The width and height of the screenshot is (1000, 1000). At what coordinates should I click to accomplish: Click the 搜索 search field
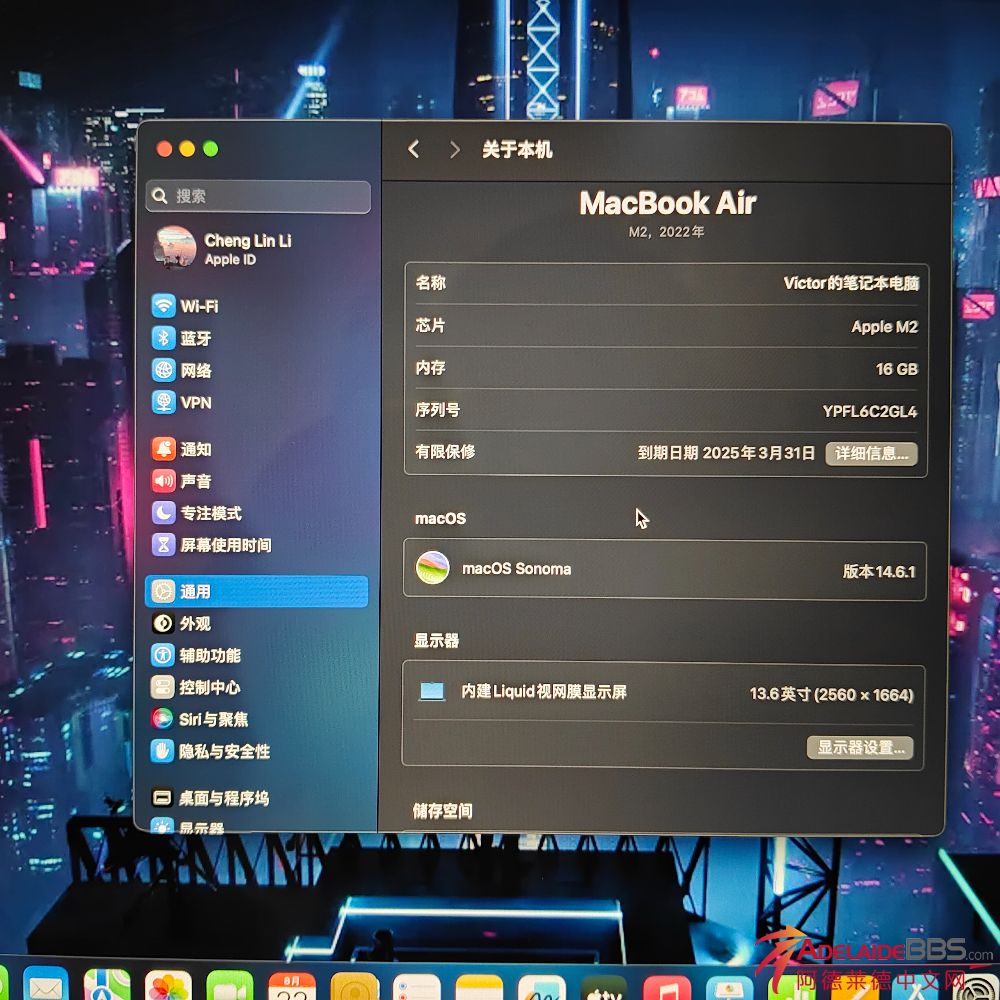click(x=258, y=196)
